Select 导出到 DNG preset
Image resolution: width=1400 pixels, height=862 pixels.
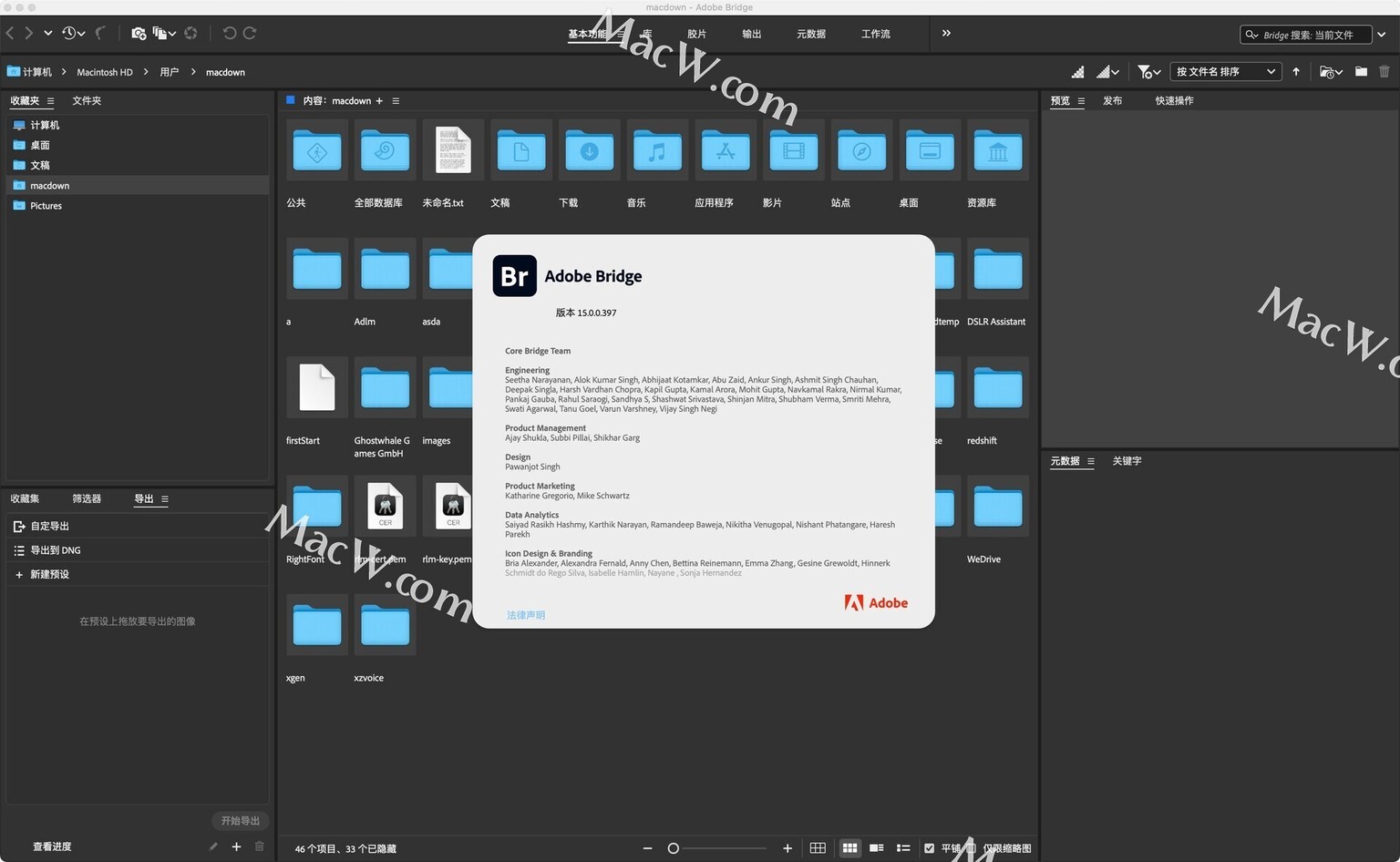click(56, 550)
